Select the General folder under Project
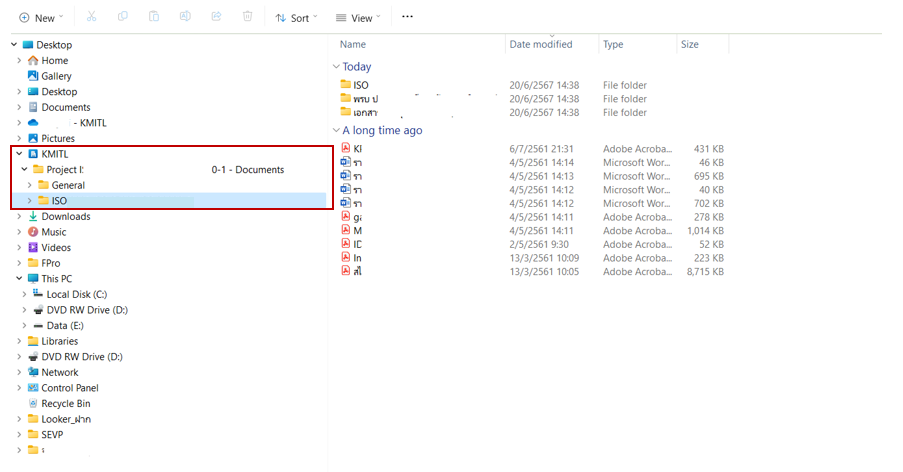The image size is (903, 472). [68, 185]
